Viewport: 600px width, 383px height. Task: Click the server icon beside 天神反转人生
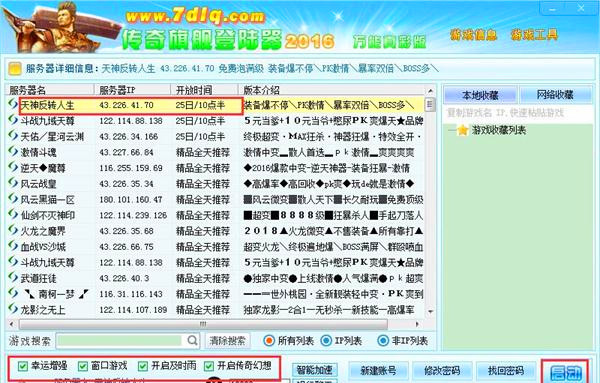tap(13, 104)
